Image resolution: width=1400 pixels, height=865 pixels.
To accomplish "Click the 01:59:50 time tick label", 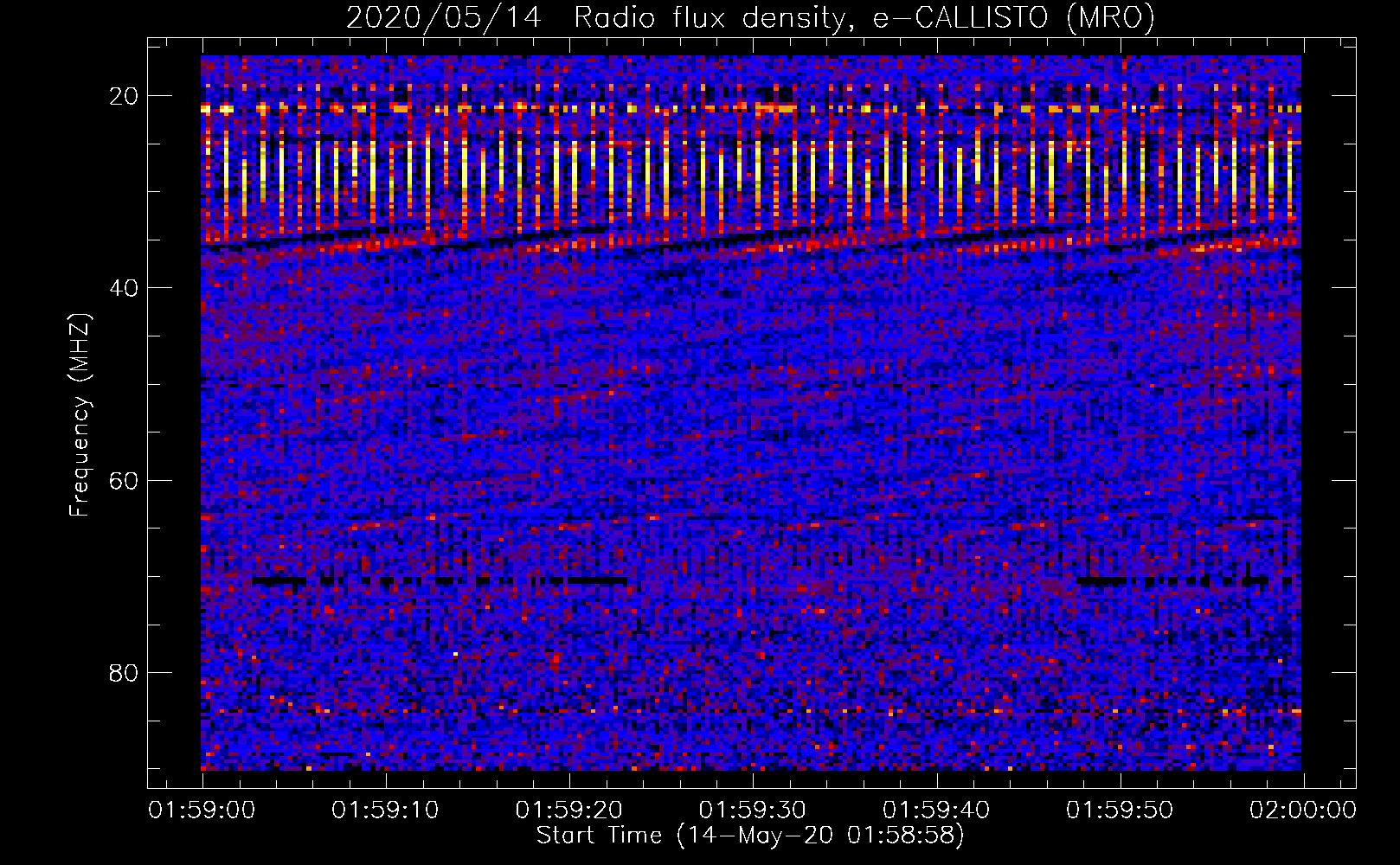I will [1120, 811].
